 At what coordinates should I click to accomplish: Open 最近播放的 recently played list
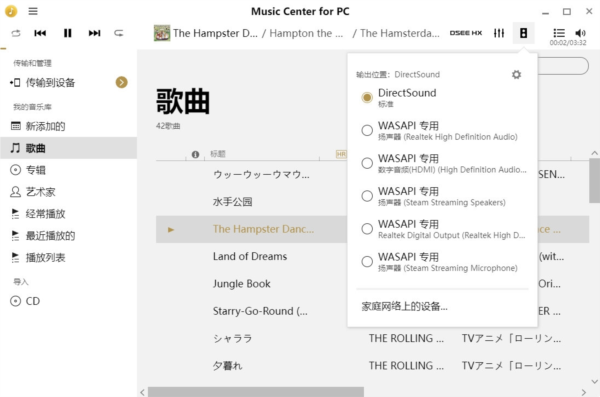click(68, 235)
